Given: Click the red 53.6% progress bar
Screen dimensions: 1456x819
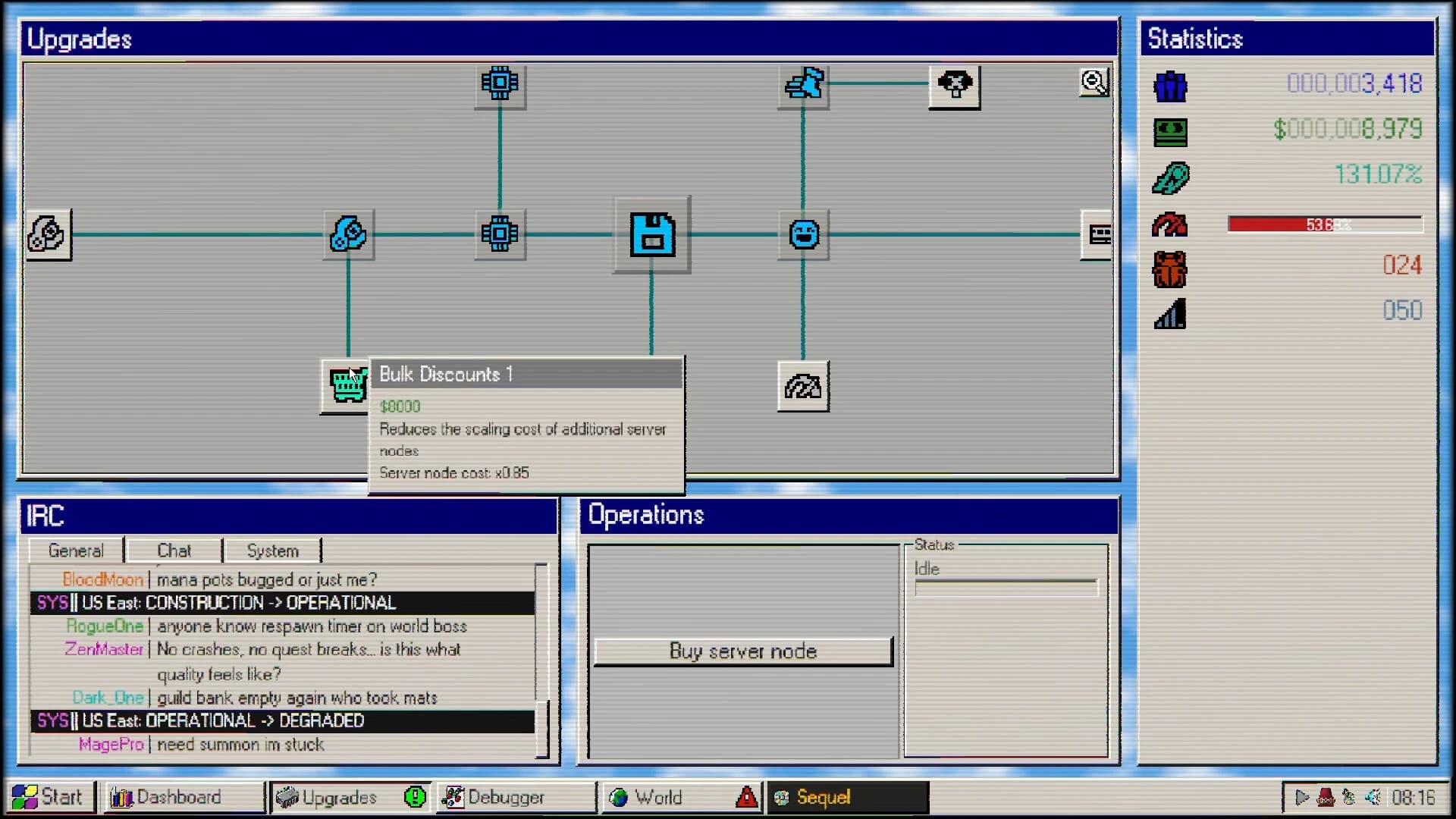Looking at the screenshot, I should 1324,224.
